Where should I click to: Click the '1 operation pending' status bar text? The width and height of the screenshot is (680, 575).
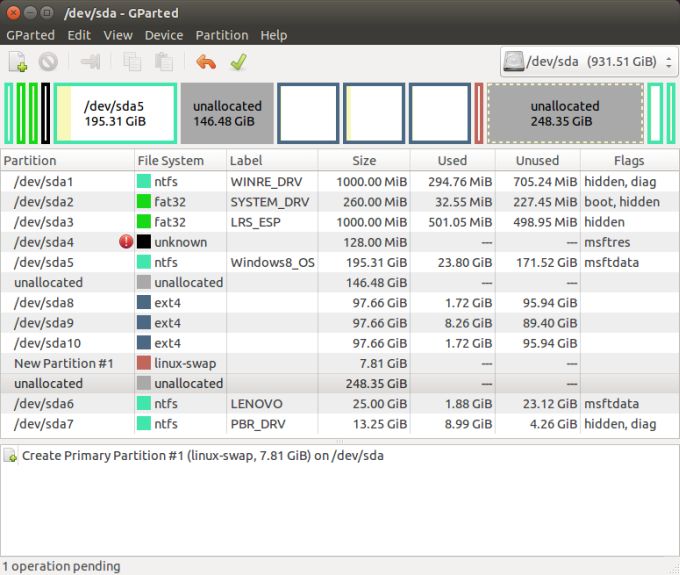[x=62, y=566]
